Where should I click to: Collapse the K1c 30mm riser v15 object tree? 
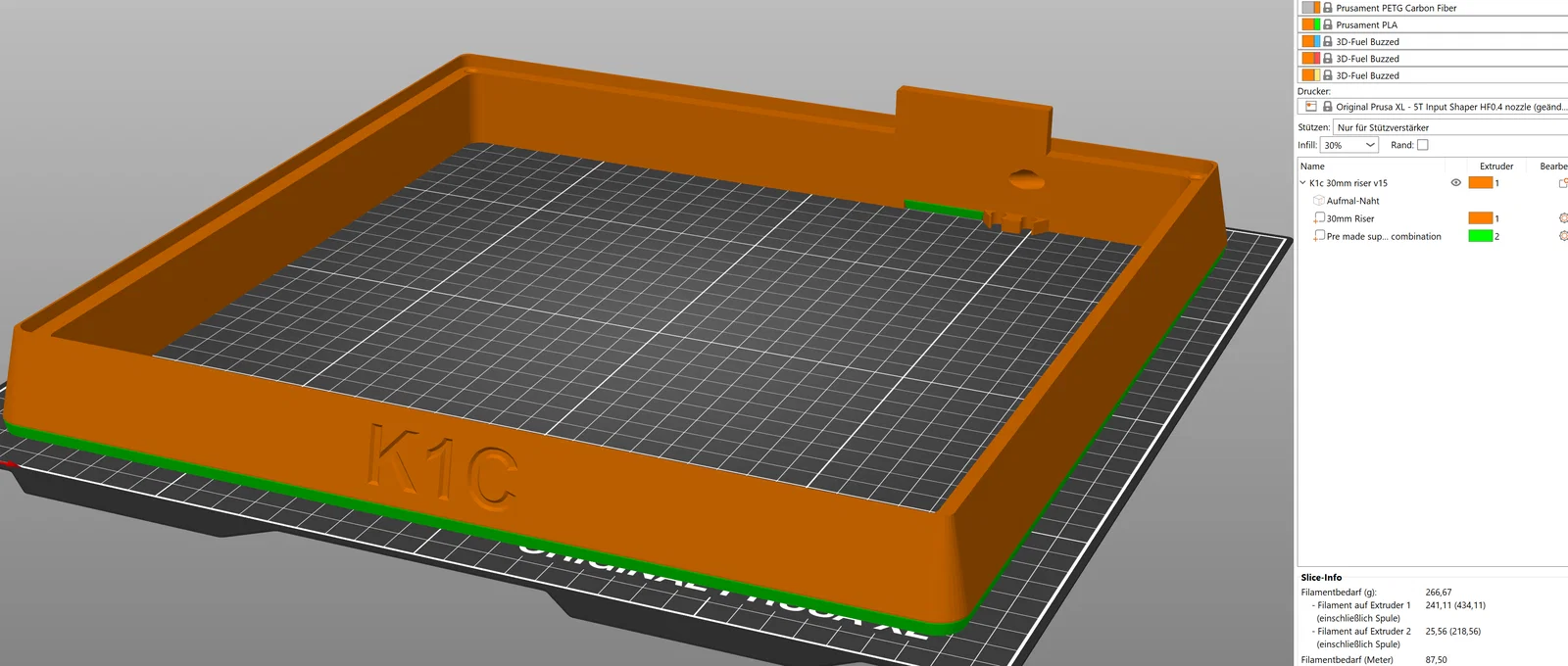pyautogui.click(x=1302, y=183)
